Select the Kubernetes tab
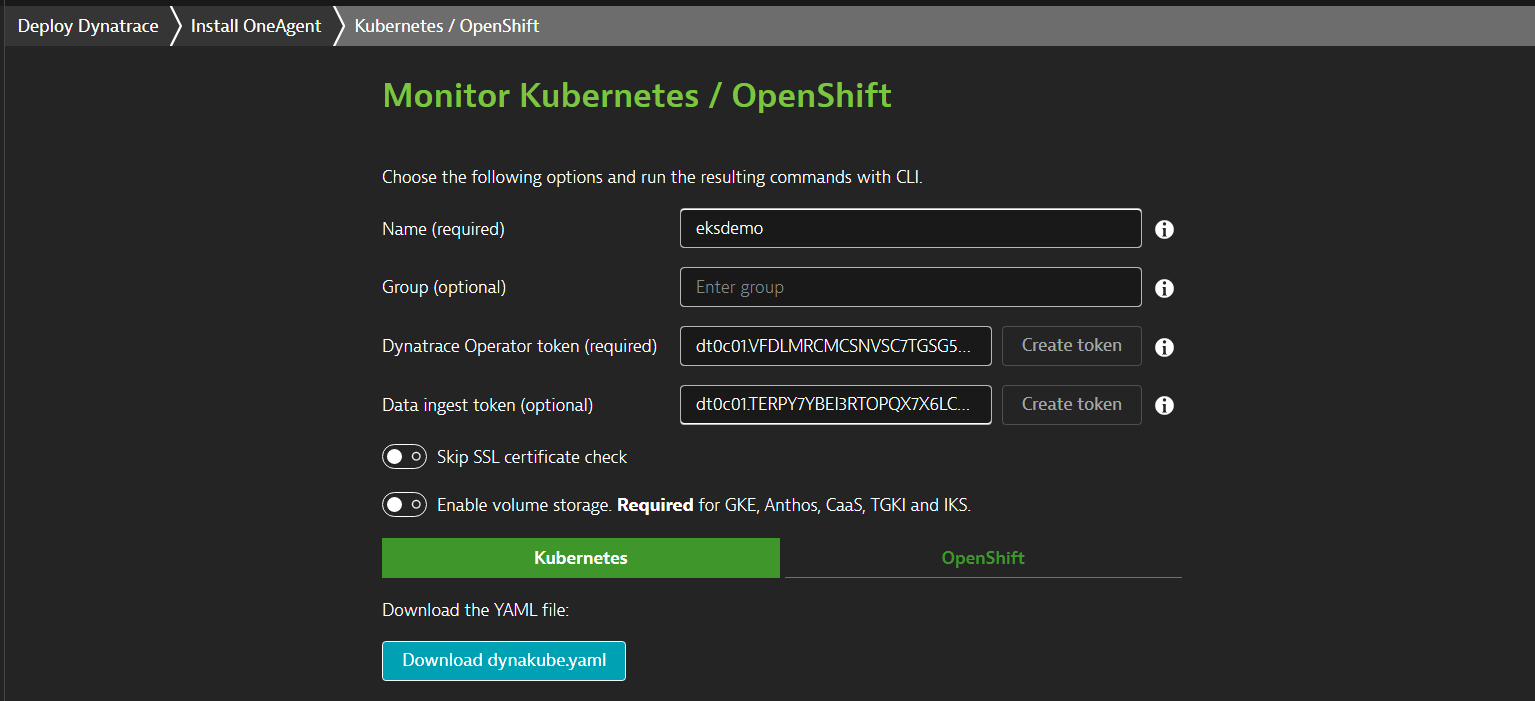 [x=580, y=557]
